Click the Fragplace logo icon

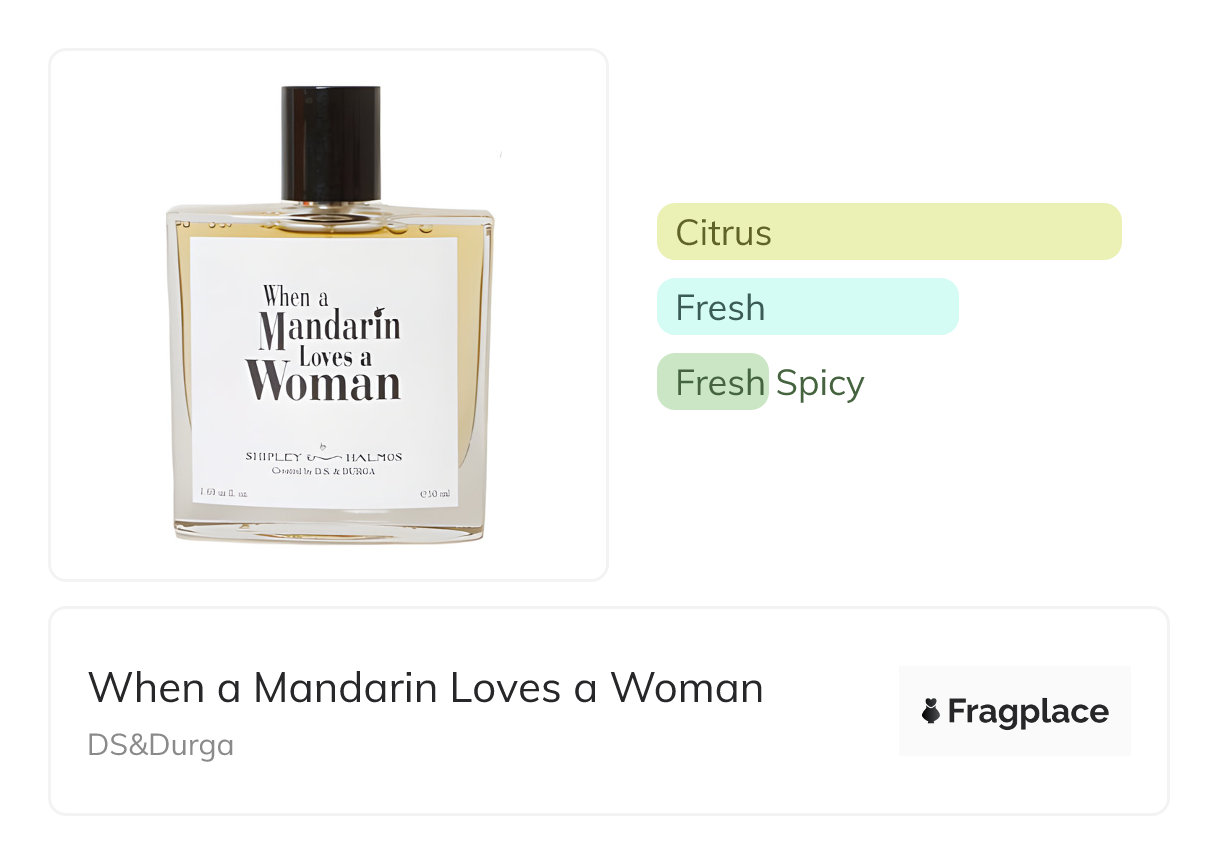point(931,712)
